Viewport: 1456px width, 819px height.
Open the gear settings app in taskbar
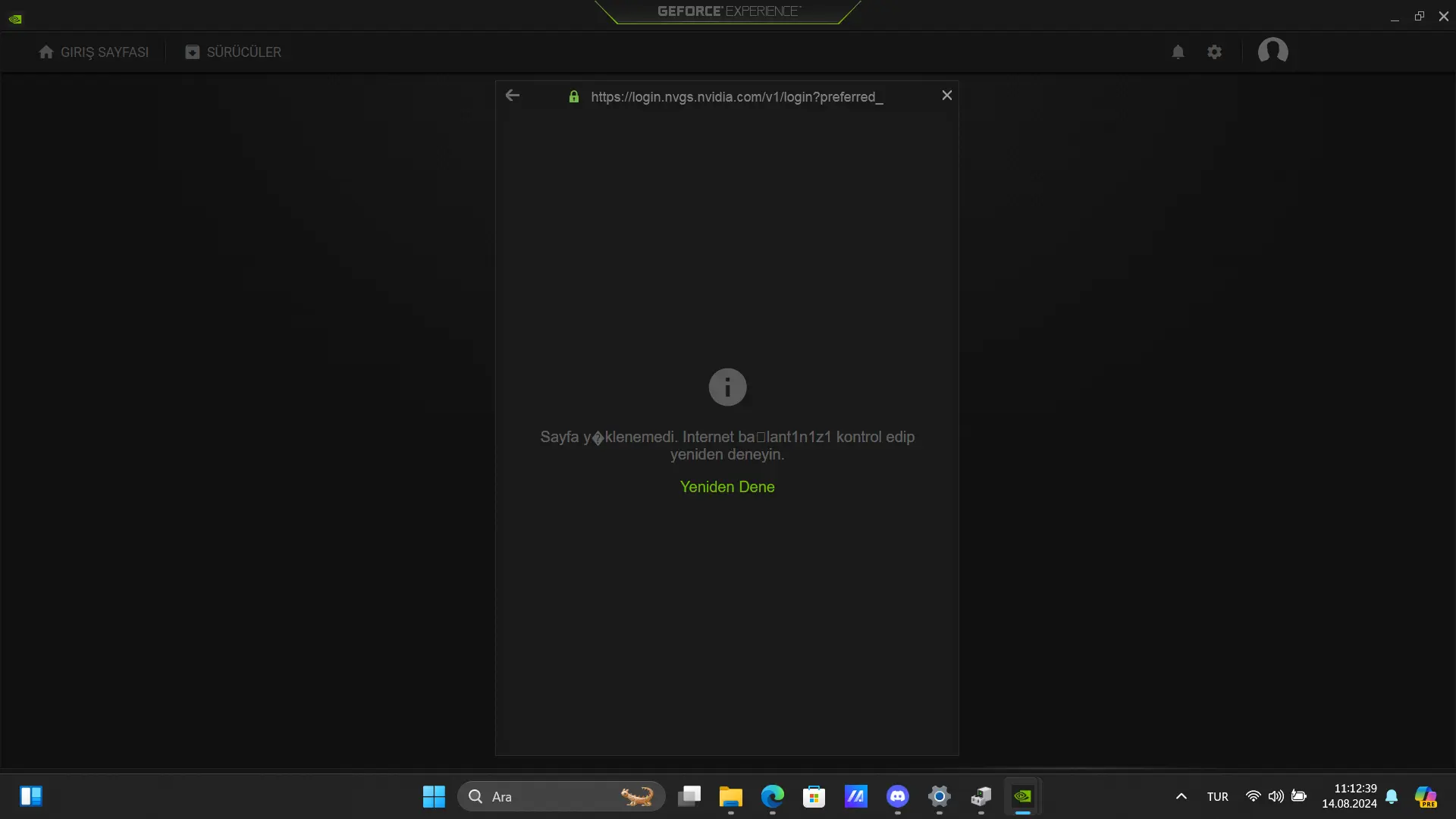pyautogui.click(x=940, y=796)
